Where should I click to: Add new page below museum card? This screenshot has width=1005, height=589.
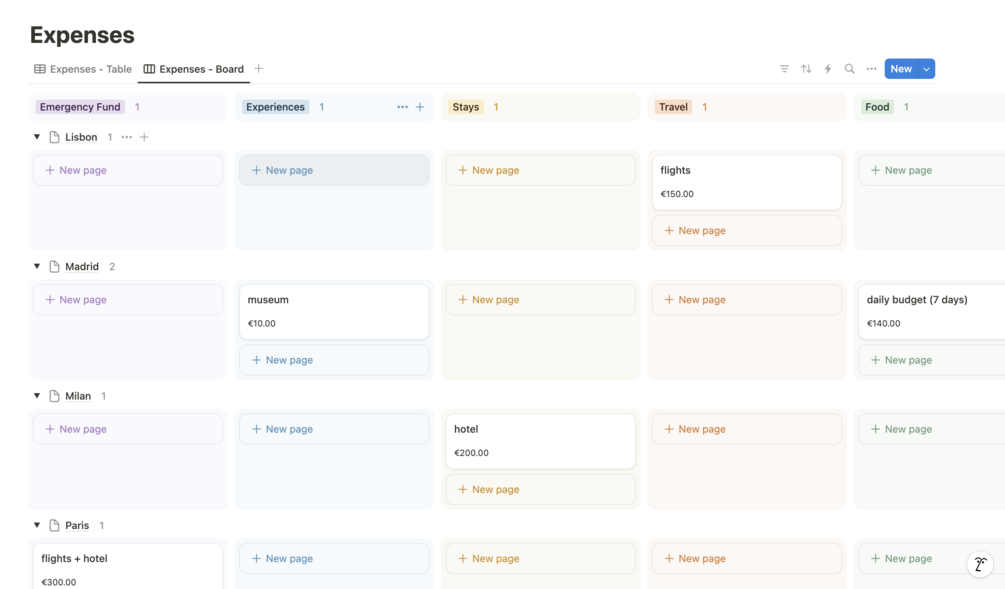[334, 360]
